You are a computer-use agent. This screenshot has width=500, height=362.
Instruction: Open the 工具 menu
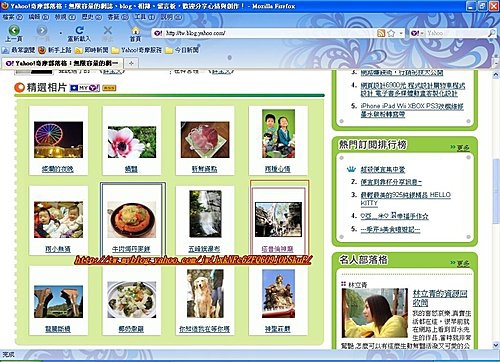click(144, 17)
